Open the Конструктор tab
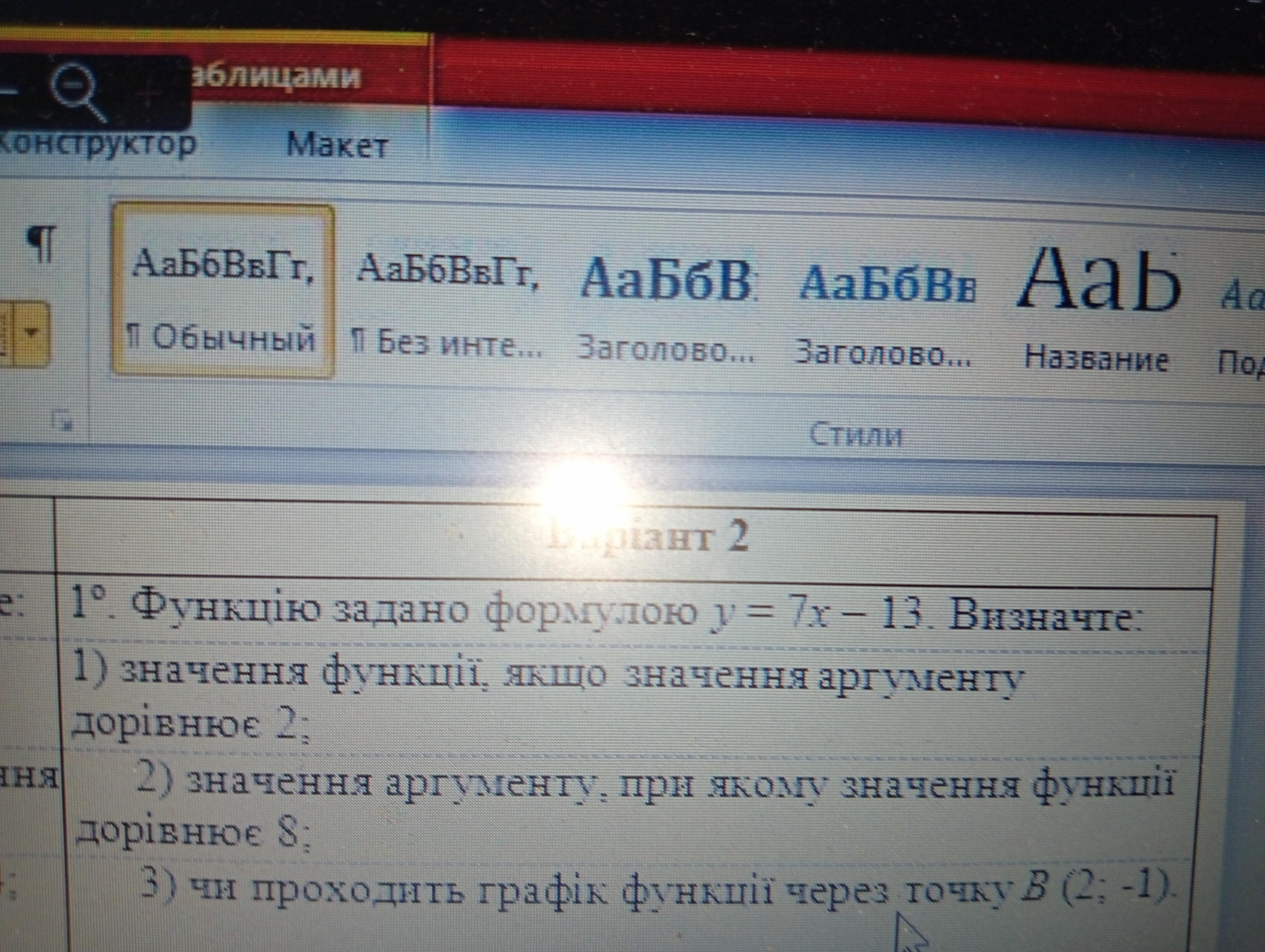The height and width of the screenshot is (952, 1265). pyautogui.click(x=97, y=144)
